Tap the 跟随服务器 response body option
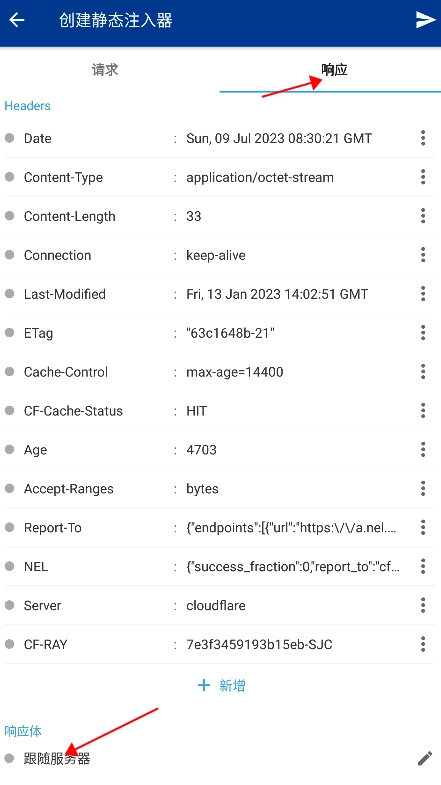Viewport: 441px width, 785px height. click(57, 758)
